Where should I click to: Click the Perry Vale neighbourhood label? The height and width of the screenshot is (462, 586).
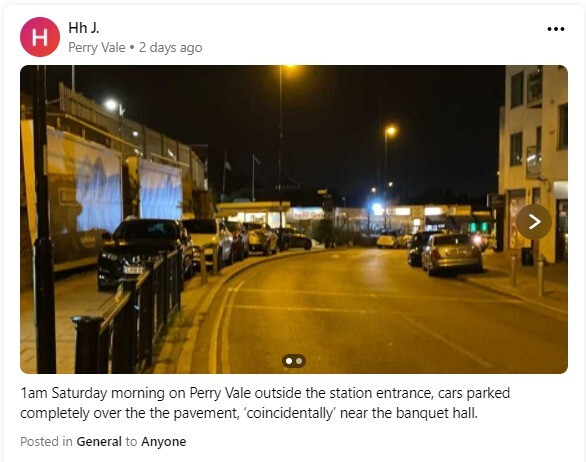(x=97, y=48)
